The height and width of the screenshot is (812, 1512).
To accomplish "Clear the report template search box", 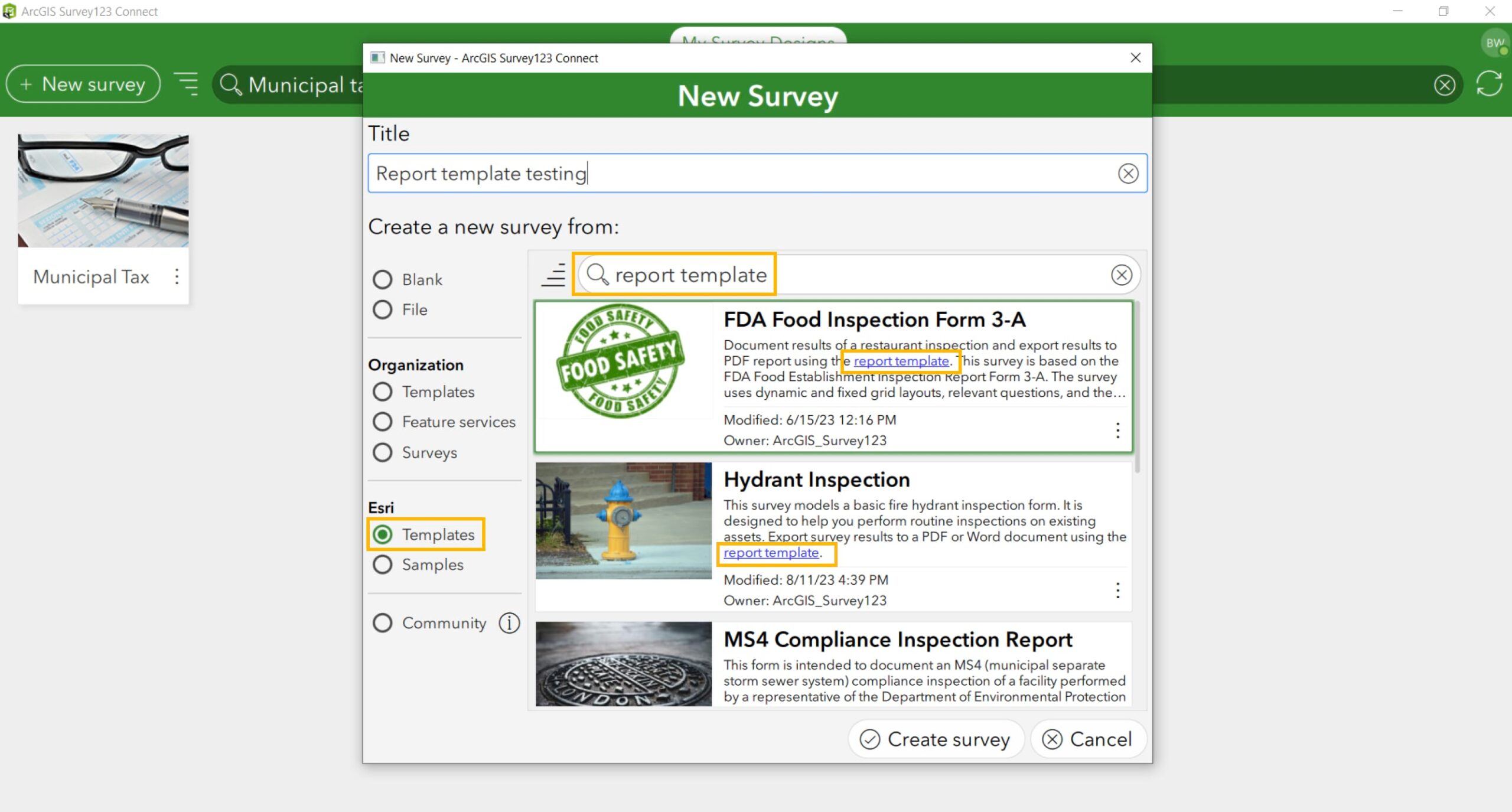I will click(1120, 275).
